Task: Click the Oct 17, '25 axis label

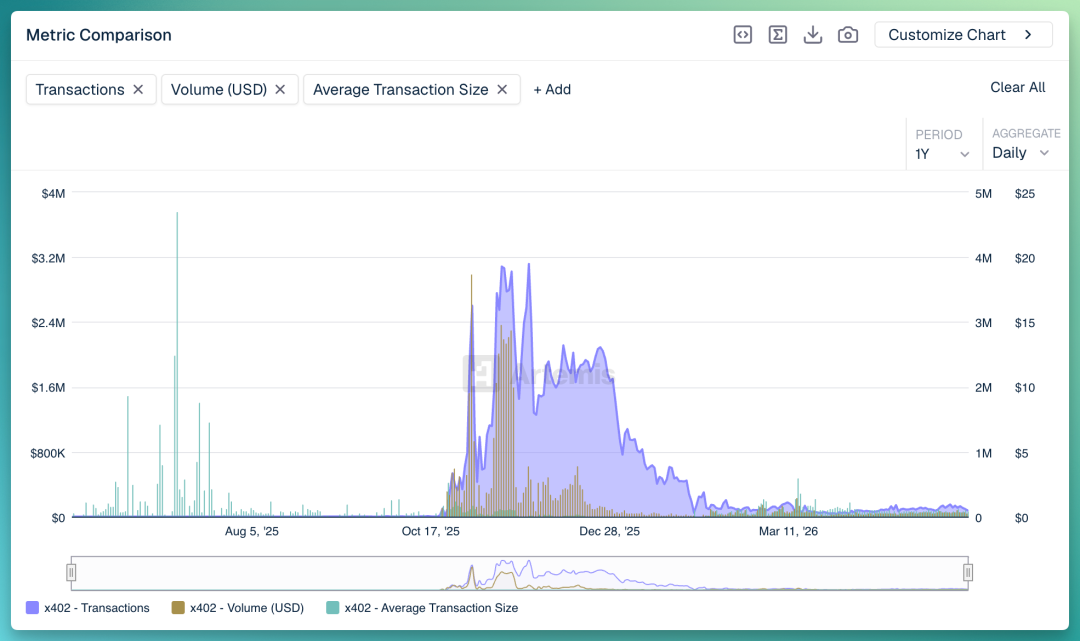Action: point(430,532)
